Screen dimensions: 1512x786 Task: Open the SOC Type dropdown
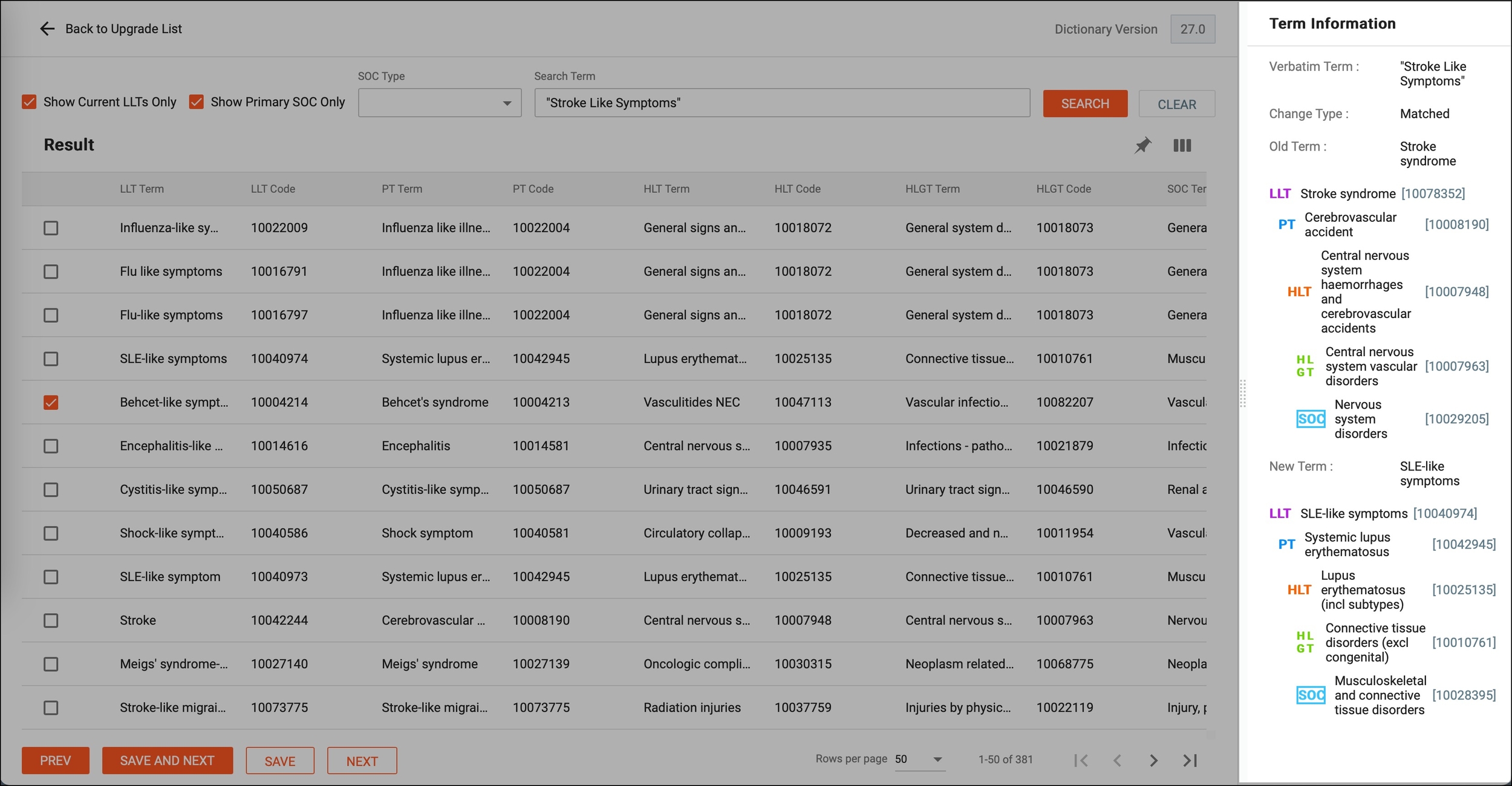pyautogui.click(x=440, y=103)
